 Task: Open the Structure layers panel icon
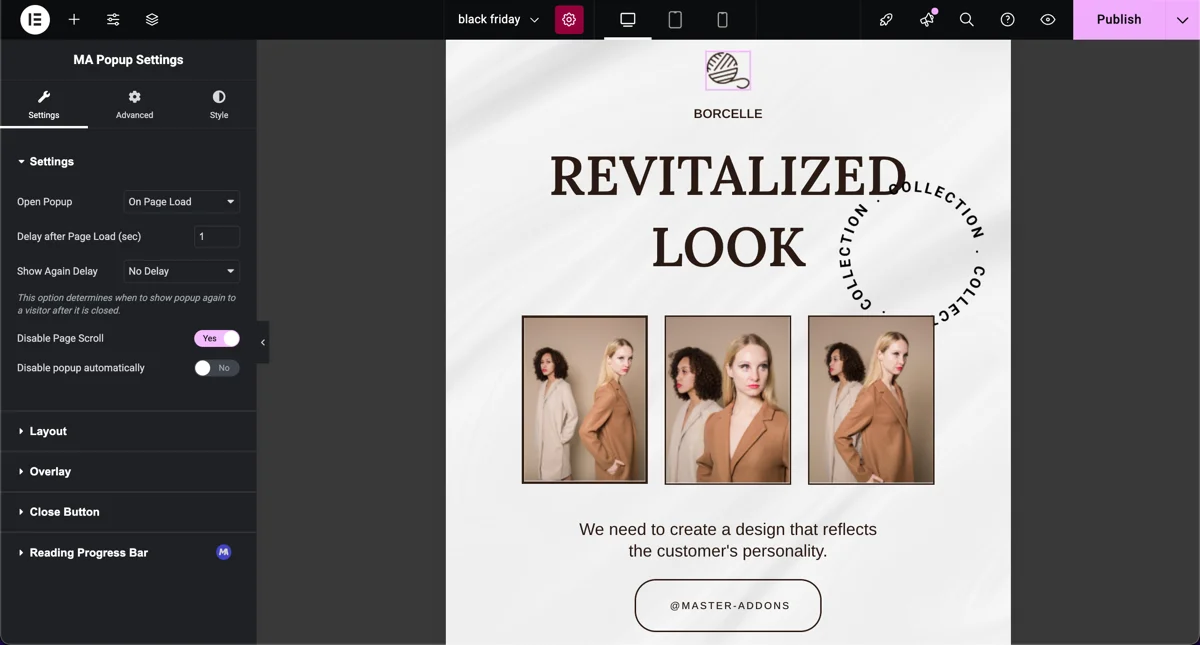(x=152, y=19)
